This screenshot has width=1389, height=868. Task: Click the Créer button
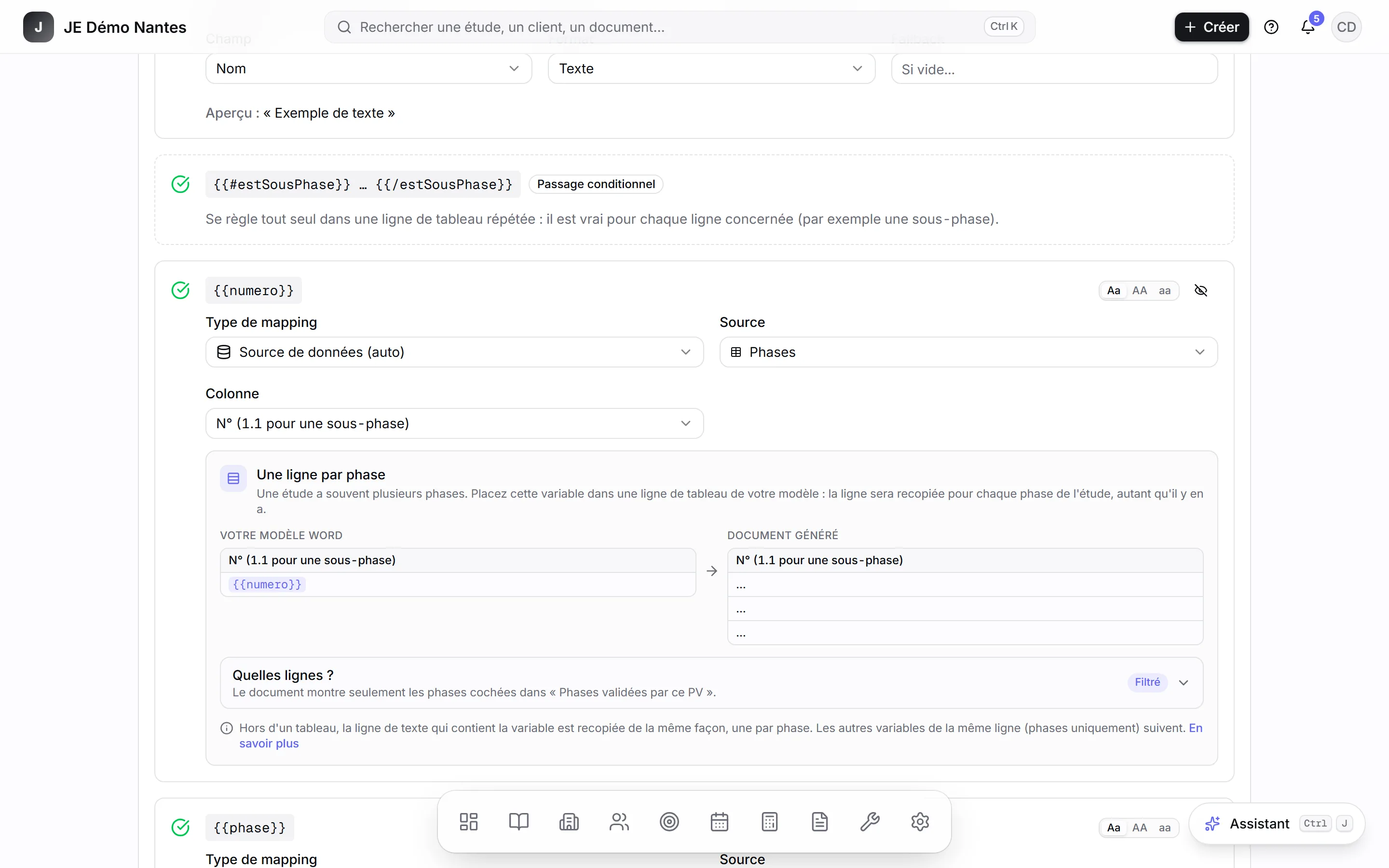click(x=1212, y=27)
